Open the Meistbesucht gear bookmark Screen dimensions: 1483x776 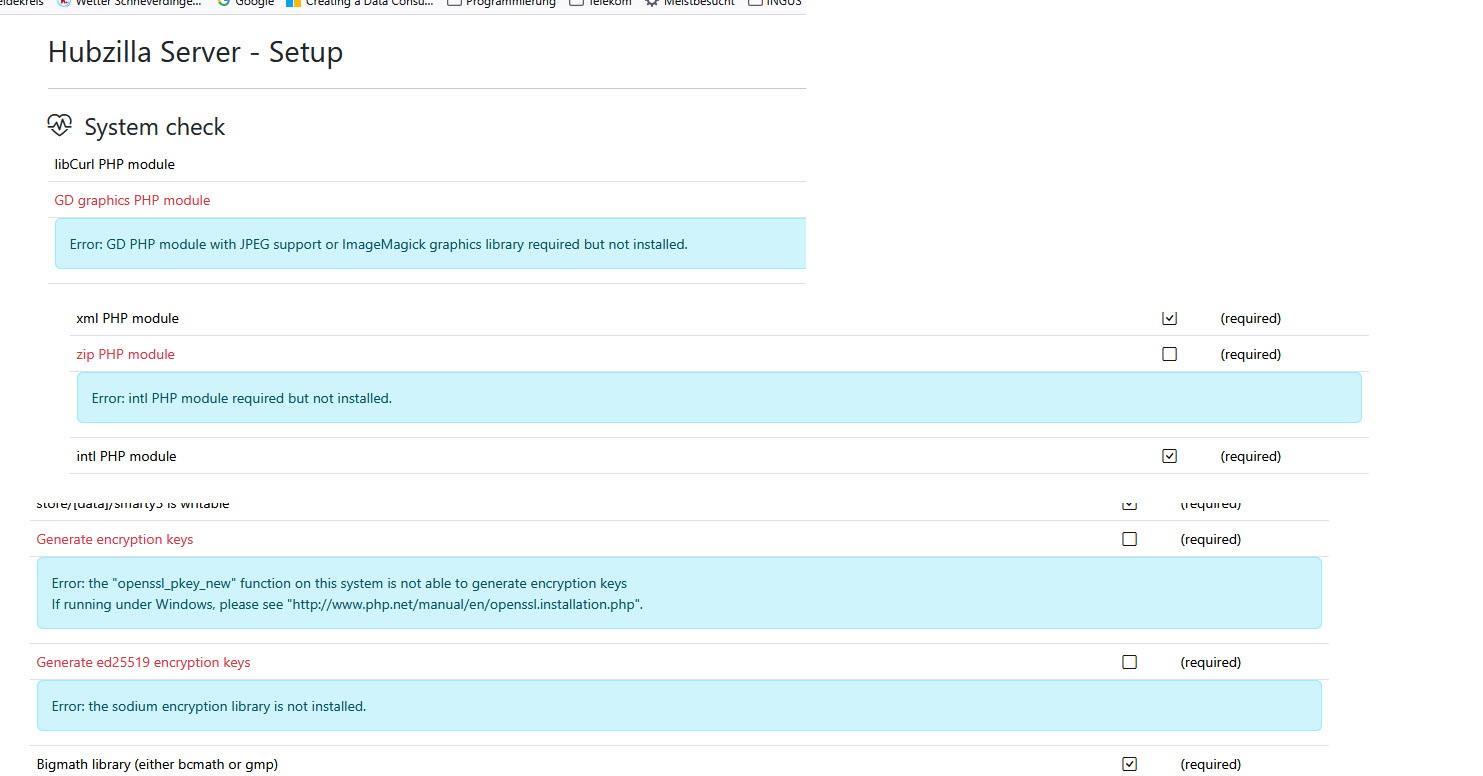tap(690, 3)
